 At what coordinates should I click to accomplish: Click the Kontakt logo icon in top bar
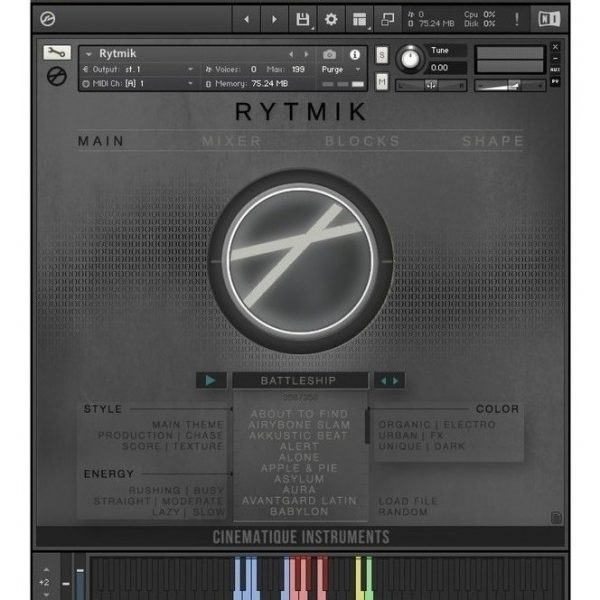point(48,19)
